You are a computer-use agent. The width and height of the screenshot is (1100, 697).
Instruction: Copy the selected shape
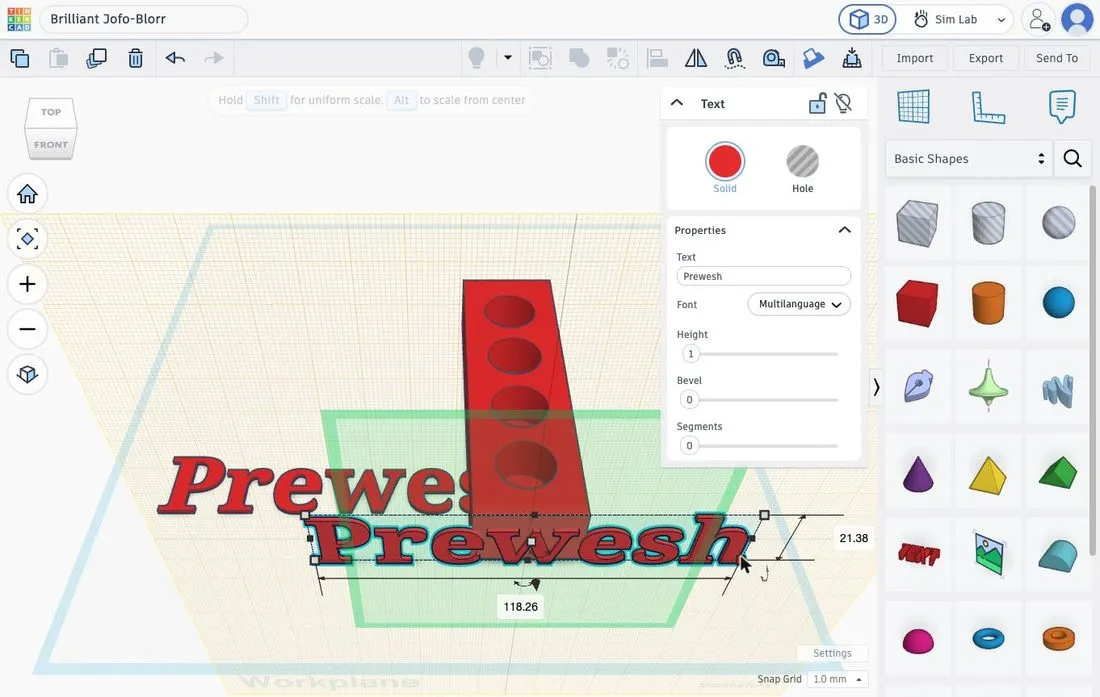coord(20,58)
